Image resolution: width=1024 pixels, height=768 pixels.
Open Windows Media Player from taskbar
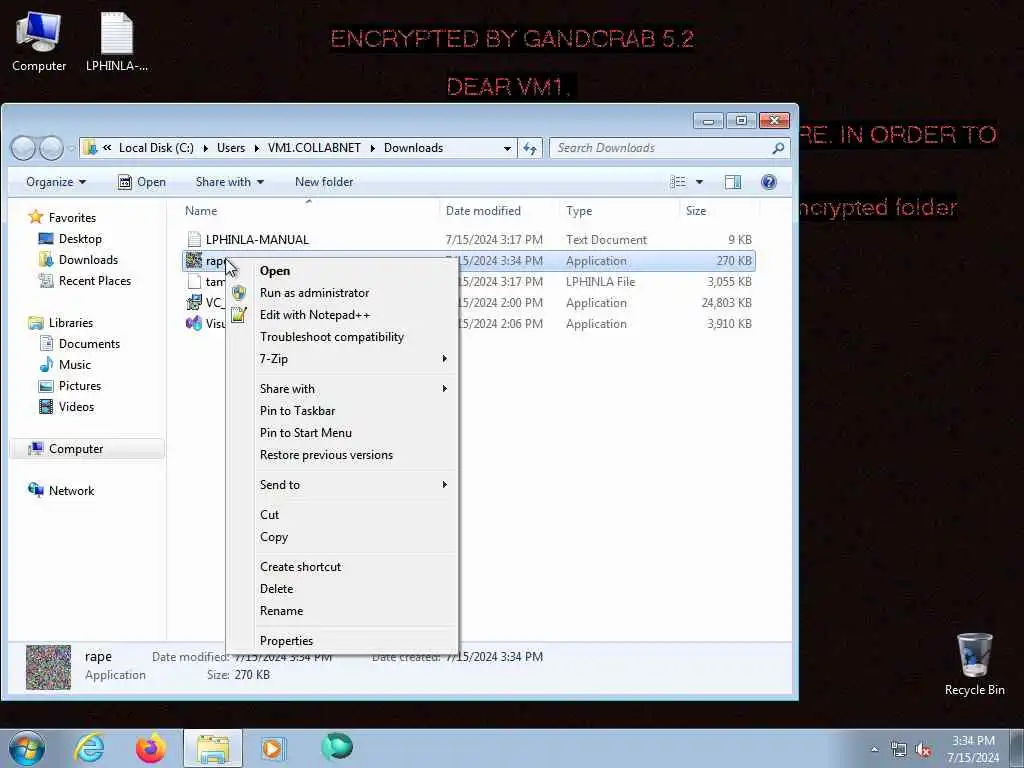click(x=273, y=748)
